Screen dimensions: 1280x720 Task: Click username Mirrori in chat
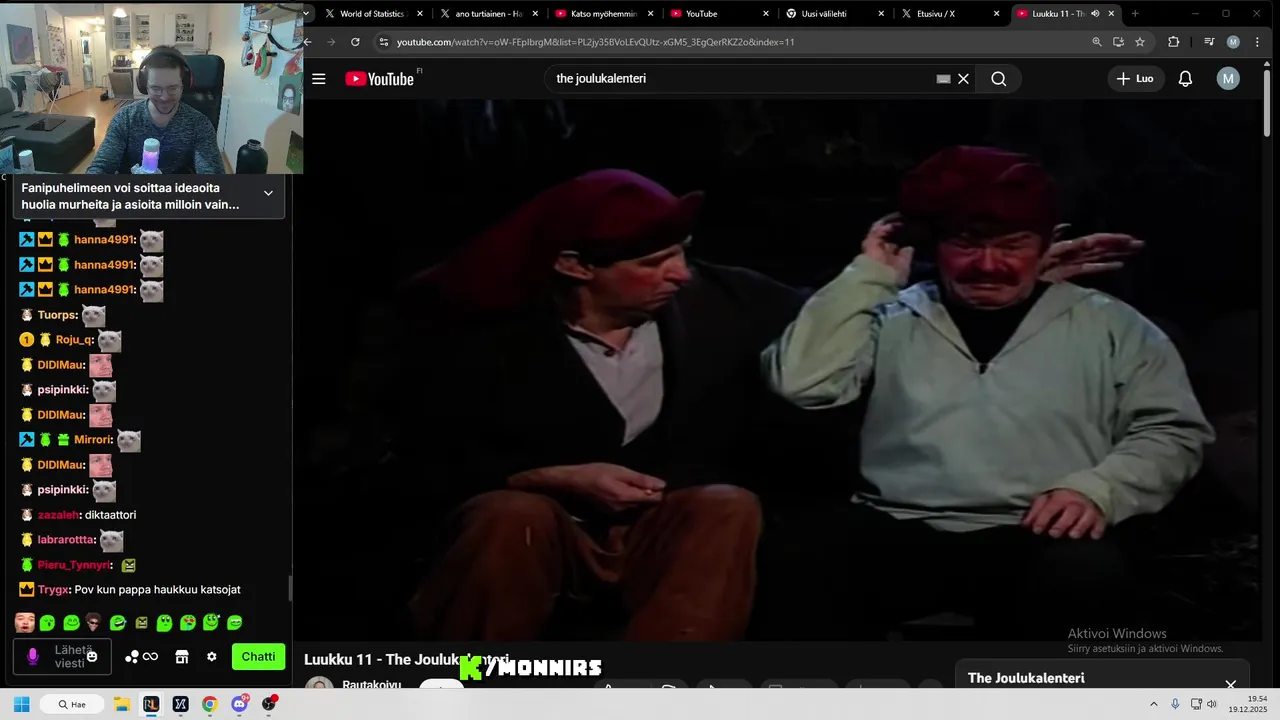[x=92, y=440]
